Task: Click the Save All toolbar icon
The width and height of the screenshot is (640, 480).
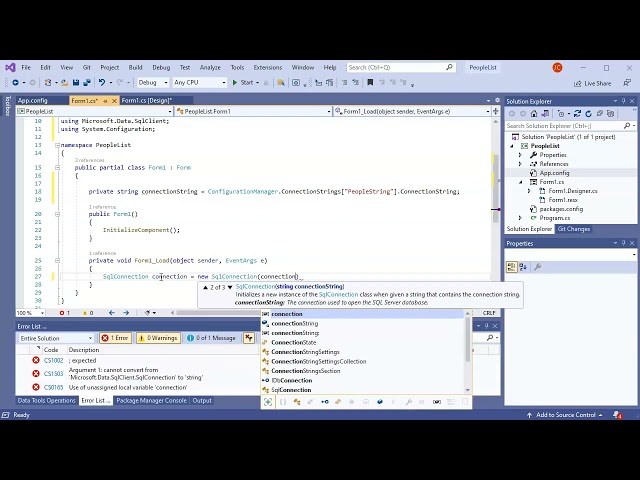Action: pyautogui.click(x=87, y=83)
